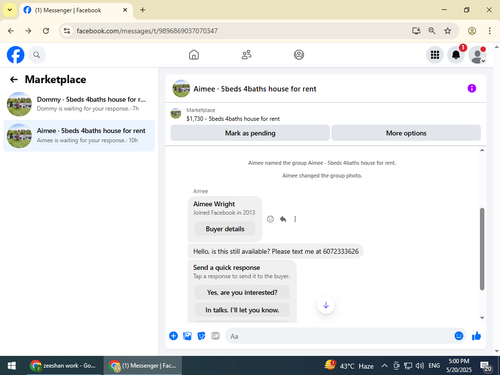Open the tab search dropdown
Screen dimensions: 500x375
pos(10,10)
